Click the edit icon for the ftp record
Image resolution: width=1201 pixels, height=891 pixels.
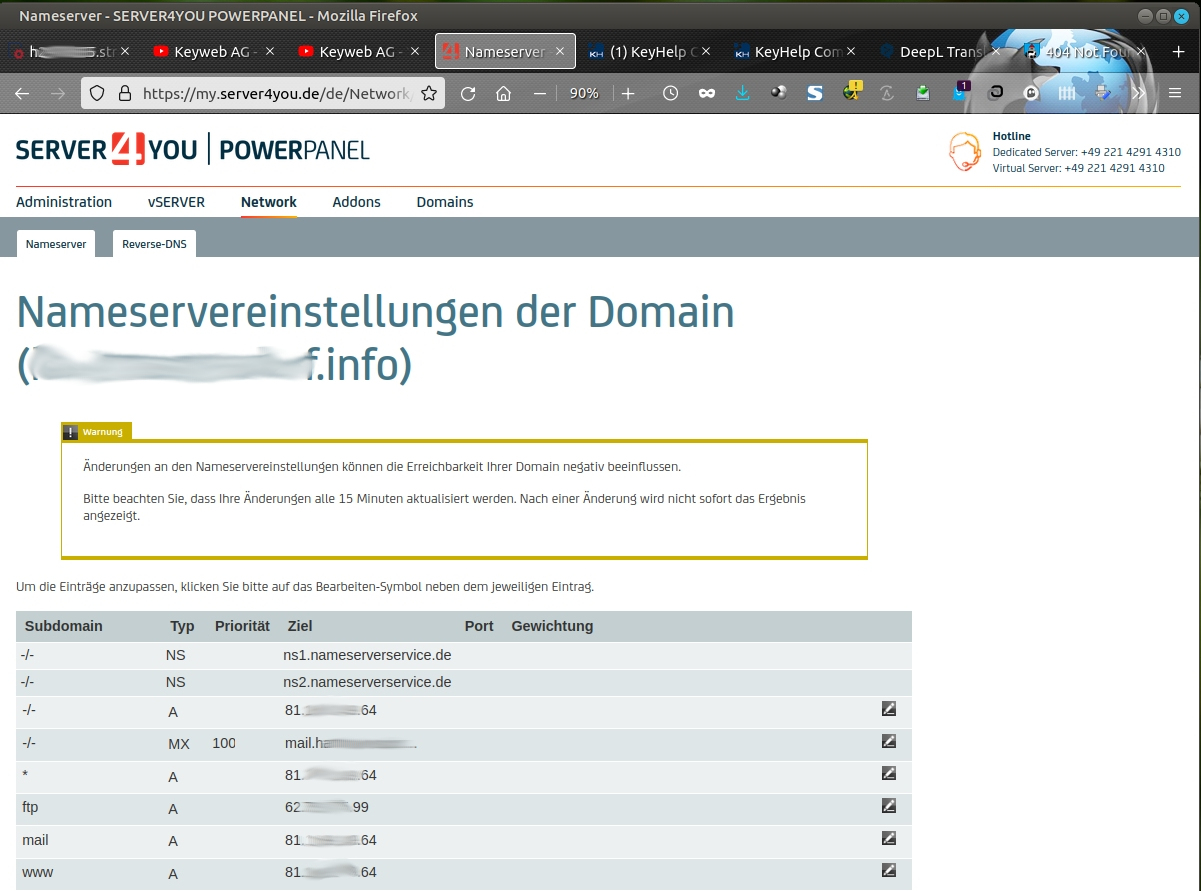pos(888,806)
